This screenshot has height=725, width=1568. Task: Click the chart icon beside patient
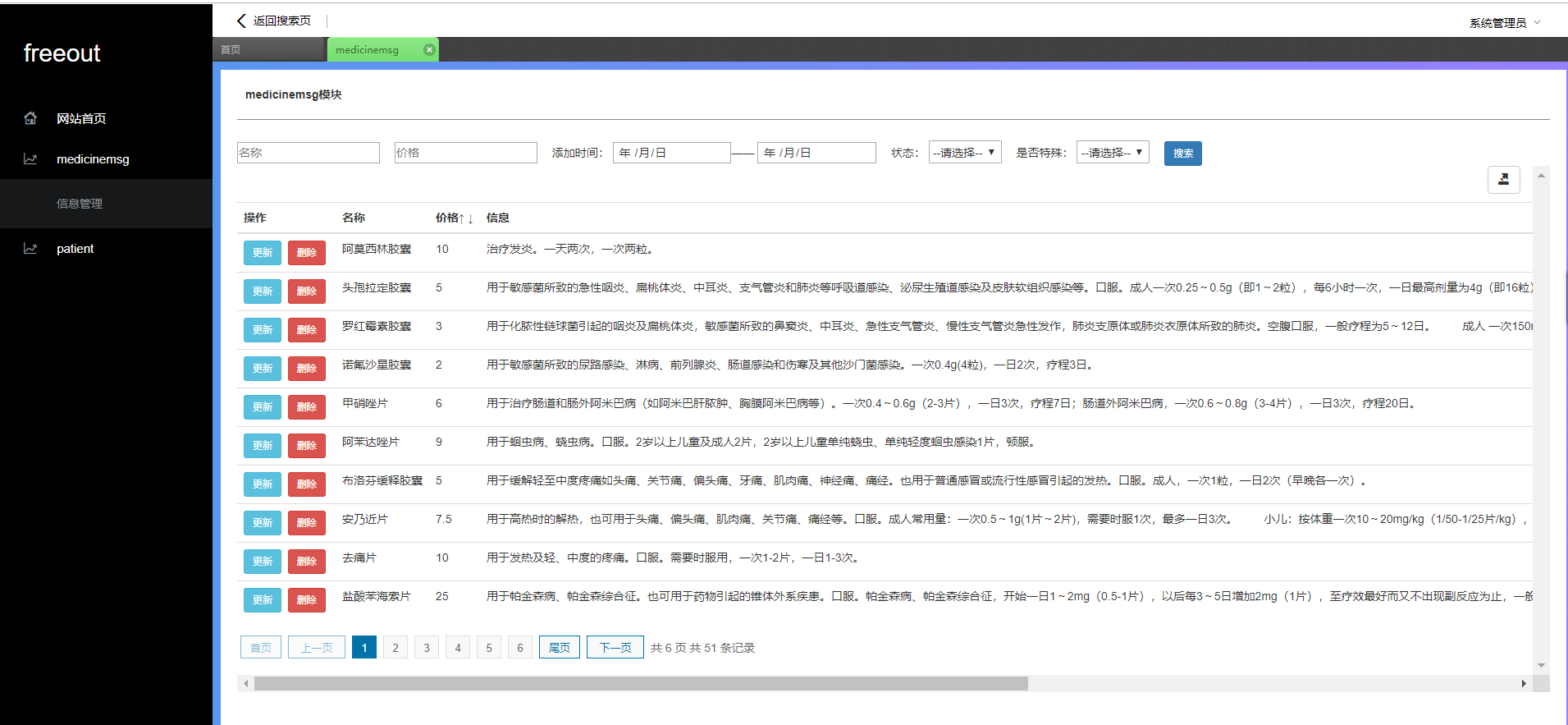pyautogui.click(x=30, y=249)
